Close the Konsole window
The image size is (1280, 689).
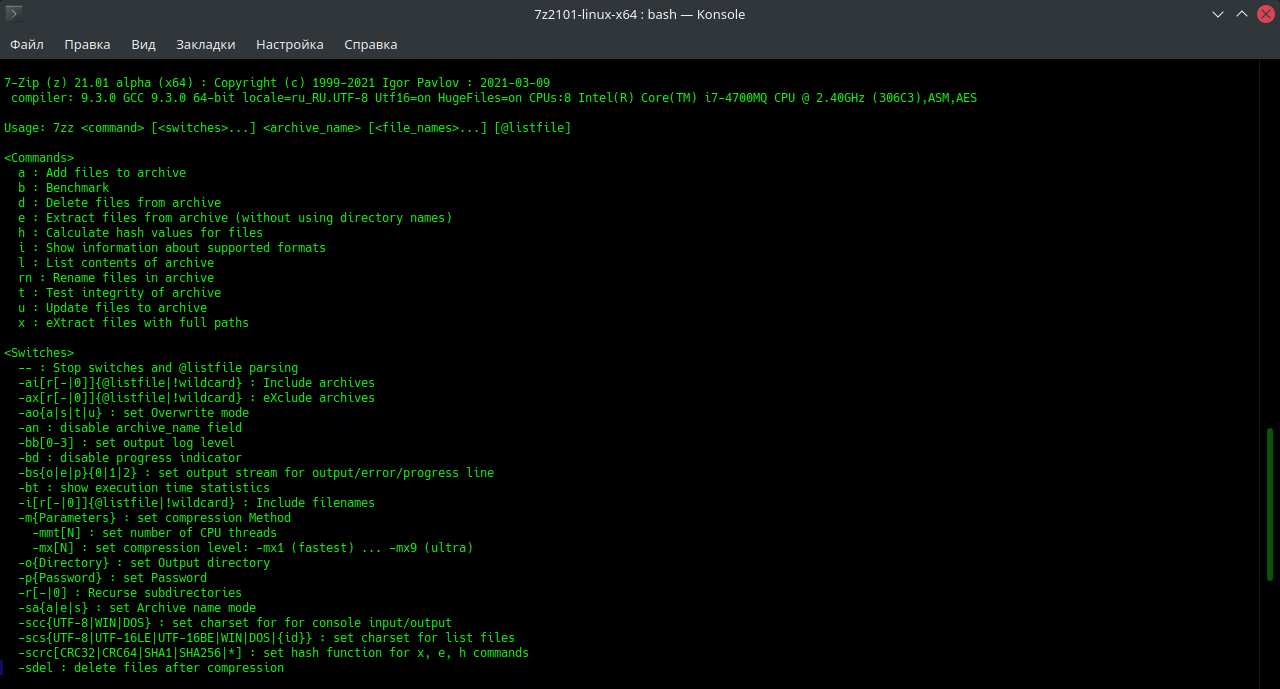tap(1264, 14)
